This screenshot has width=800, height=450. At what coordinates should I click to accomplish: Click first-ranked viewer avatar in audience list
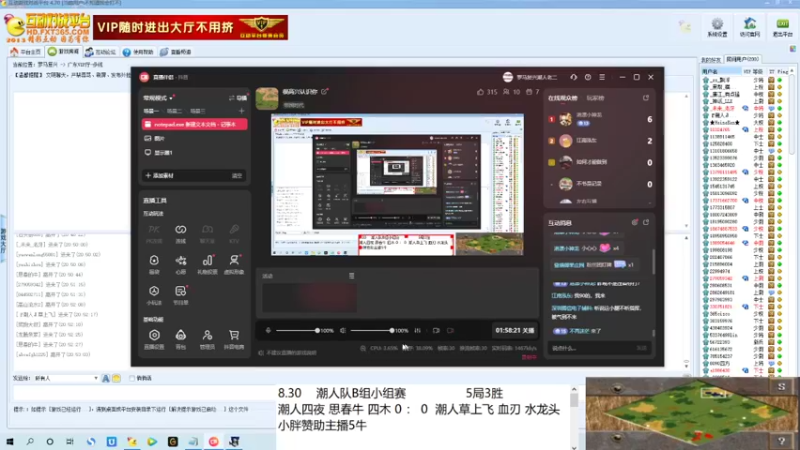[x=565, y=119]
